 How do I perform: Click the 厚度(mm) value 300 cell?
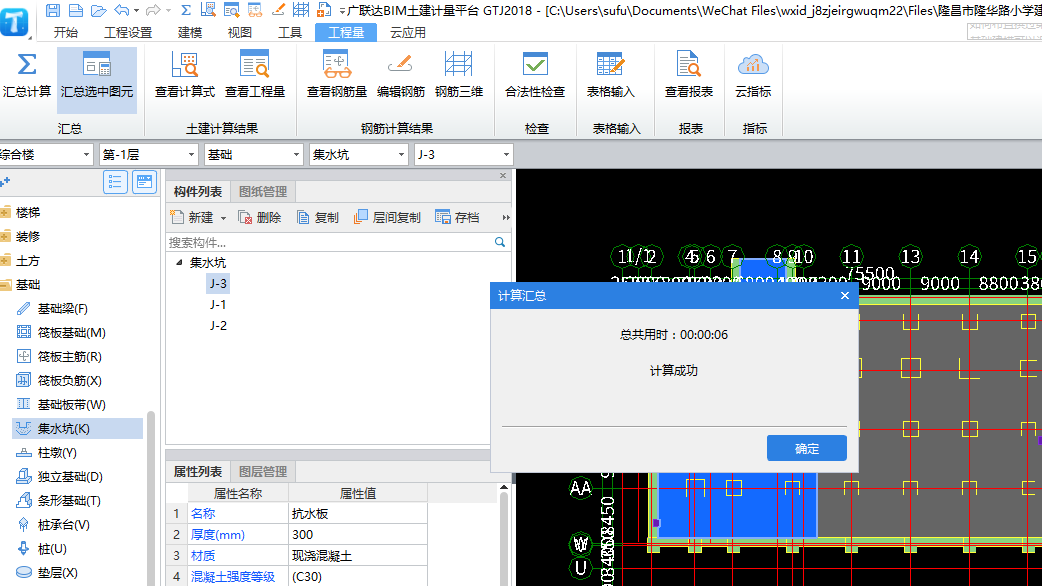[358, 535]
